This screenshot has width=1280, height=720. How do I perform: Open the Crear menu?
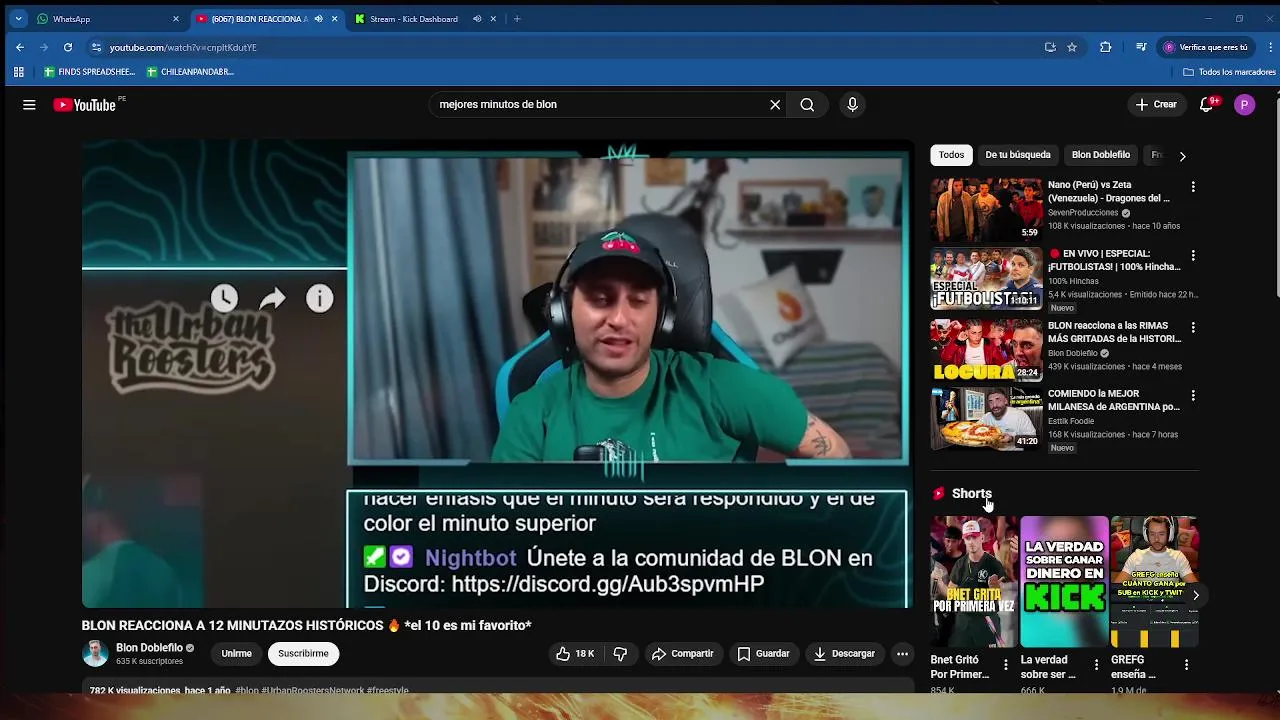[x=1156, y=105]
